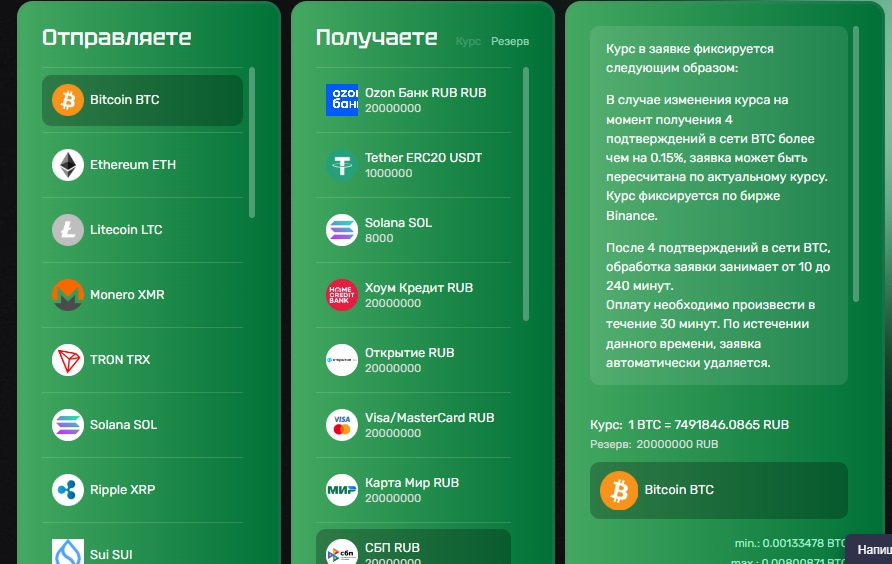Screen dimensions: 892x564
Task: Select Хоум Кредит RUB to receive
Action: click(414, 295)
